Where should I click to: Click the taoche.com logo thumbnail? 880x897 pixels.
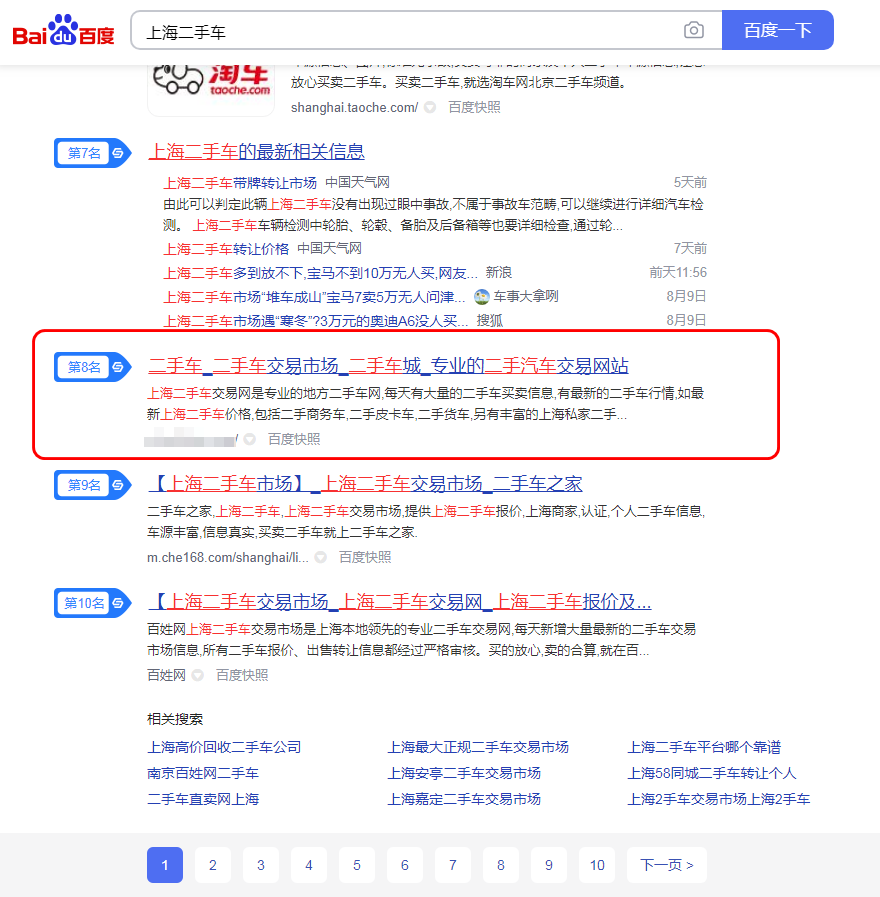point(210,80)
